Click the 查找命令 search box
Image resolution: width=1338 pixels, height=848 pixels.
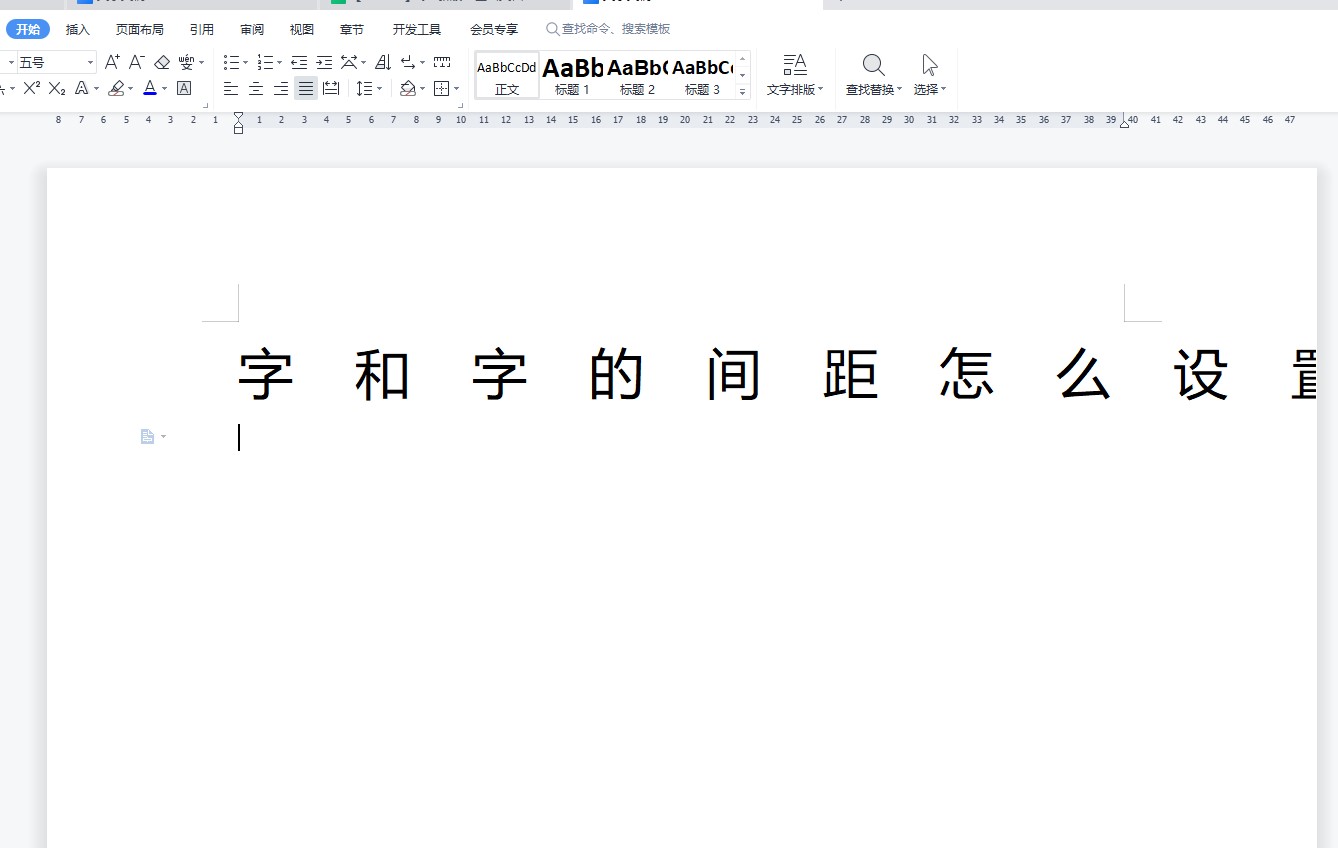point(608,29)
